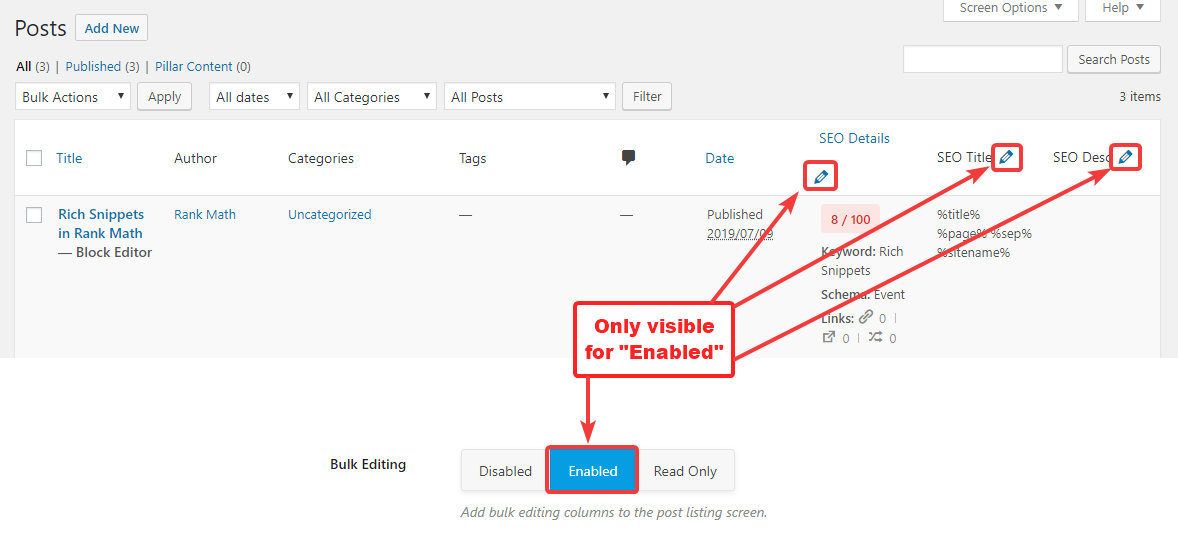Screen dimensions: 1178x555
Task: Expand the All dates dropdown
Action: (x=254, y=97)
